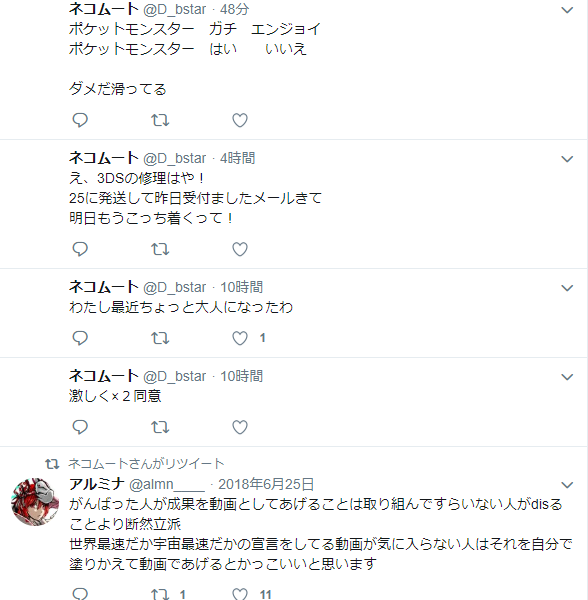Open アルミナ's profile avatar
This screenshot has width=588, height=600.
[x=35, y=501]
